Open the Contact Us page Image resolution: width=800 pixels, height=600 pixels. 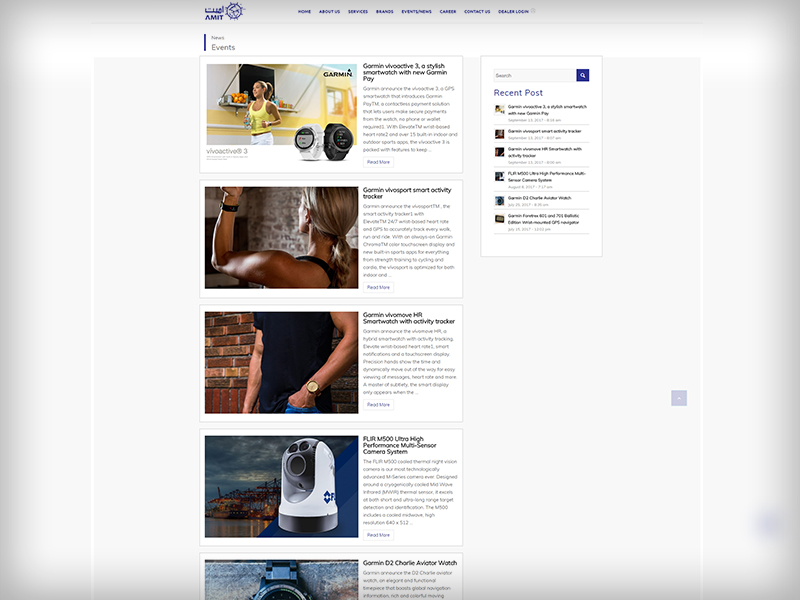(x=477, y=12)
